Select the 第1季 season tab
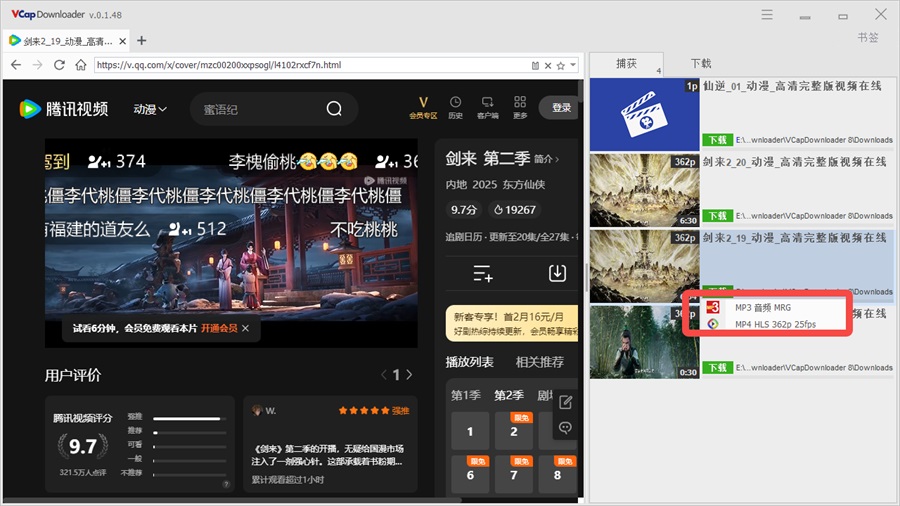 pyautogui.click(x=465, y=395)
